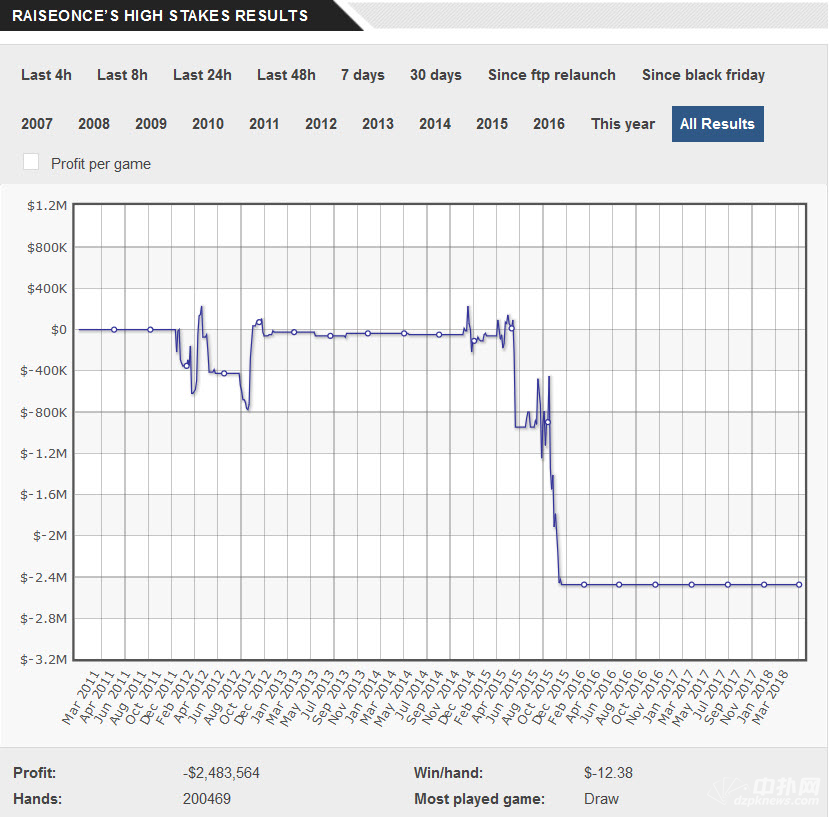The image size is (829, 817).
Task: Click the last data point on graph line
Action: click(798, 584)
